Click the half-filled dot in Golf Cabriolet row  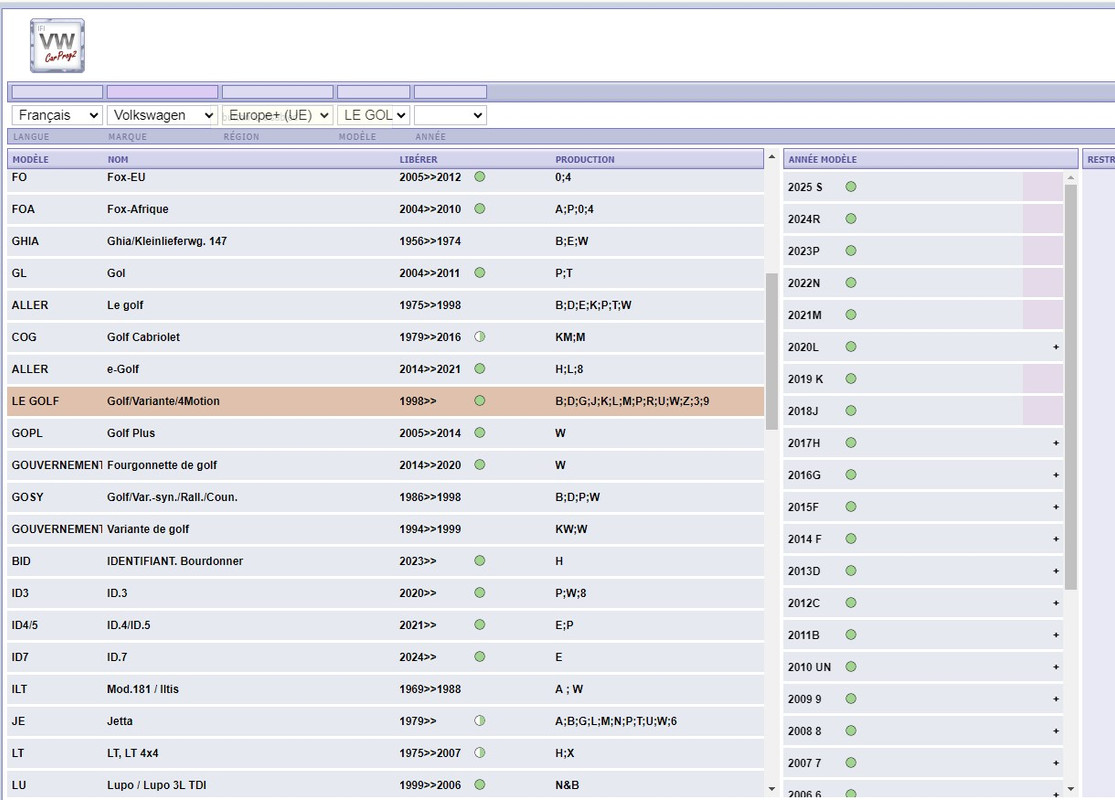click(x=480, y=337)
